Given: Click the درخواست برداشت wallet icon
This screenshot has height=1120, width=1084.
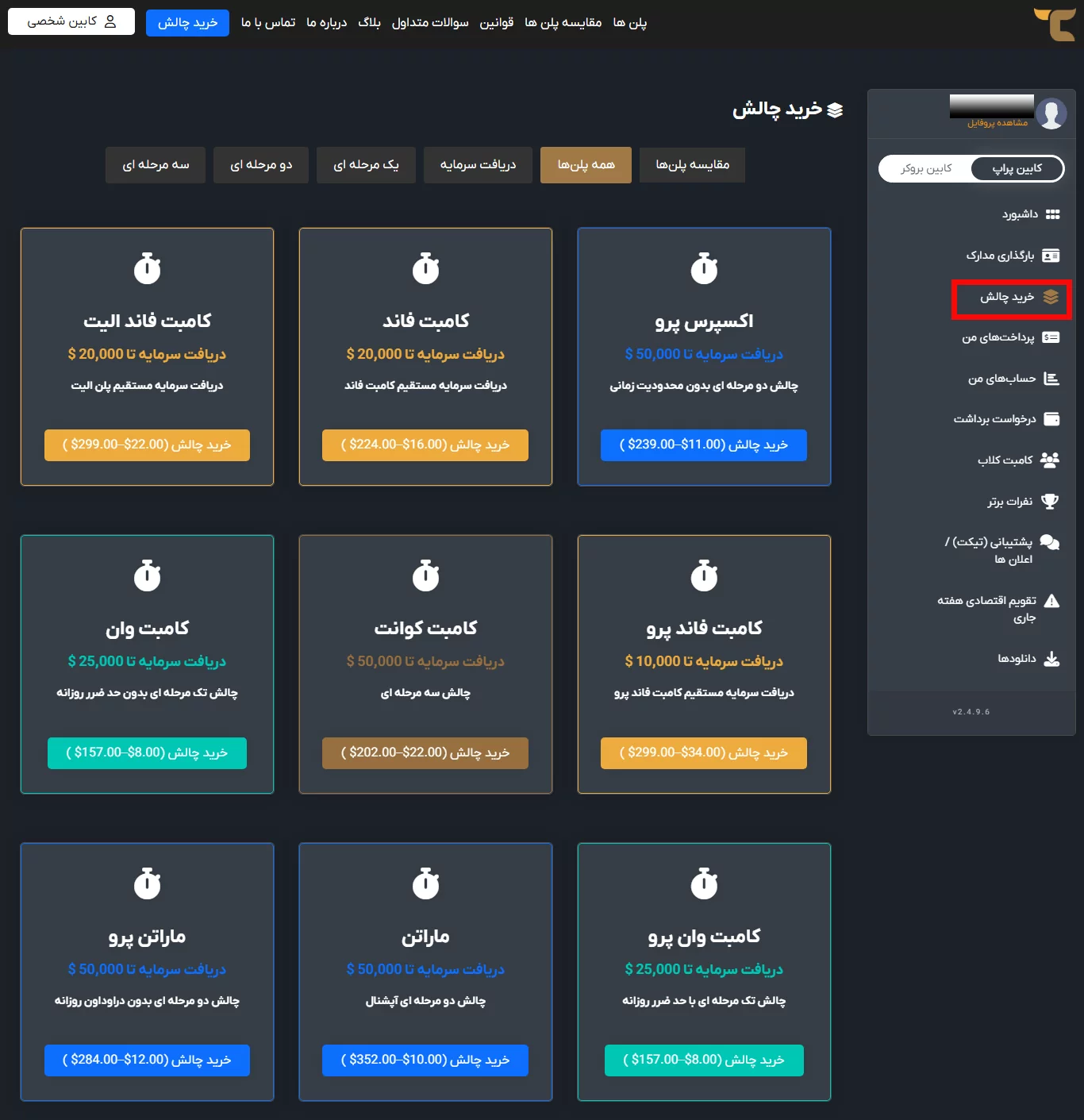Looking at the screenshot, I should [x=1051, y=419].
